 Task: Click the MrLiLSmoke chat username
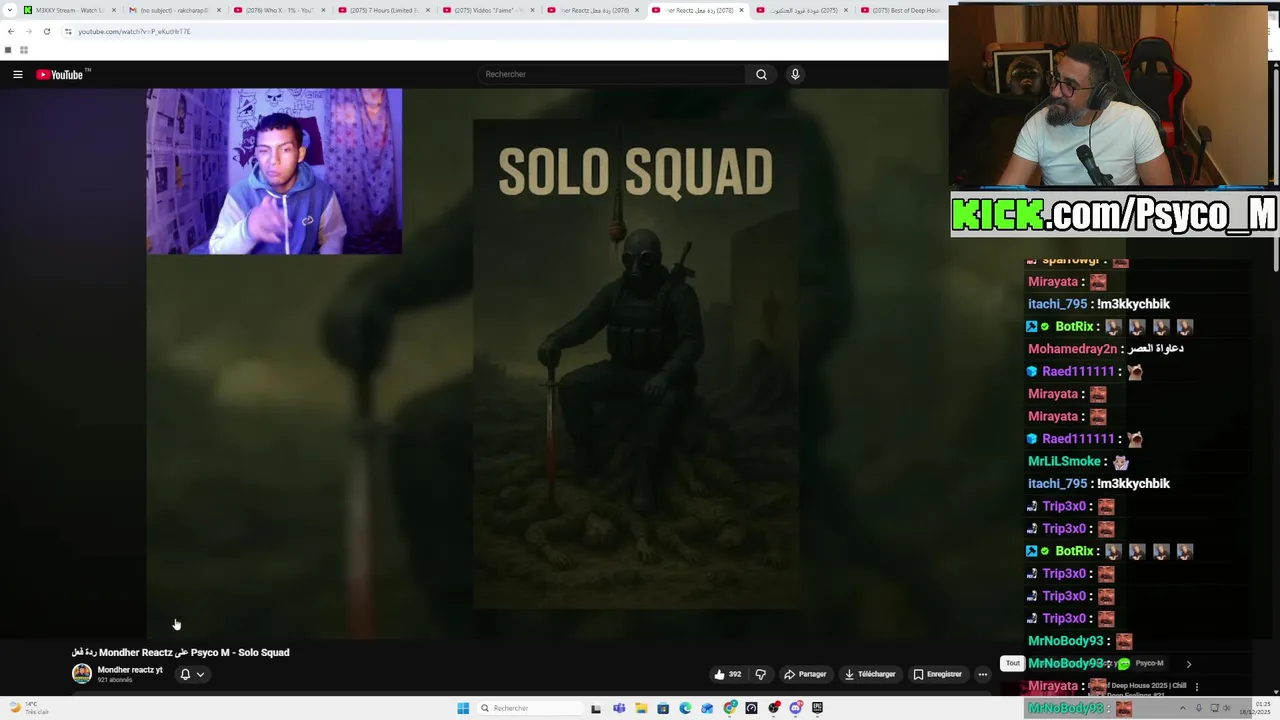(x=1064, y=461)
